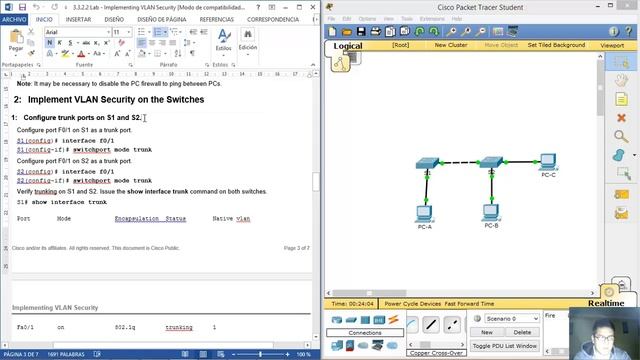Switch to the DISEÑO ribbon tab

coord(114,19)
